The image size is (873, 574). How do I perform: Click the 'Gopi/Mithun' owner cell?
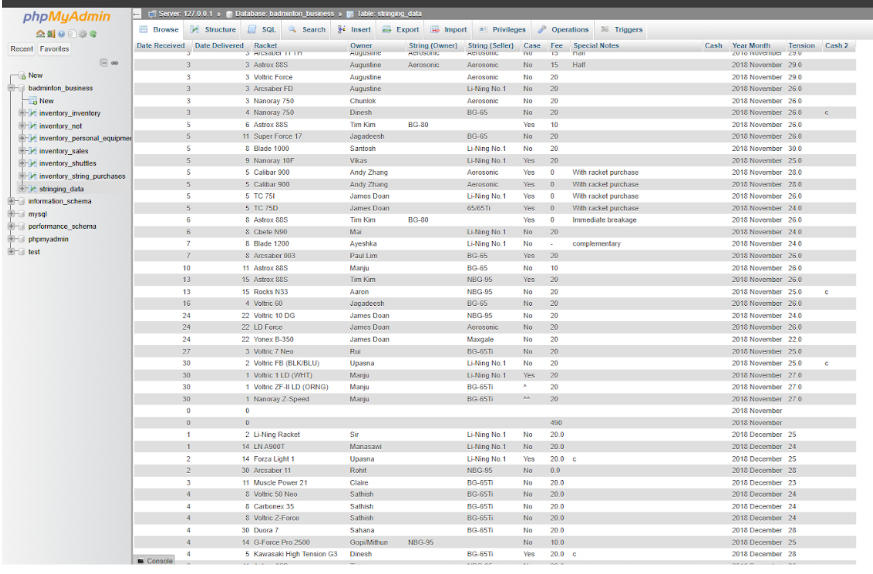(369, 542)
